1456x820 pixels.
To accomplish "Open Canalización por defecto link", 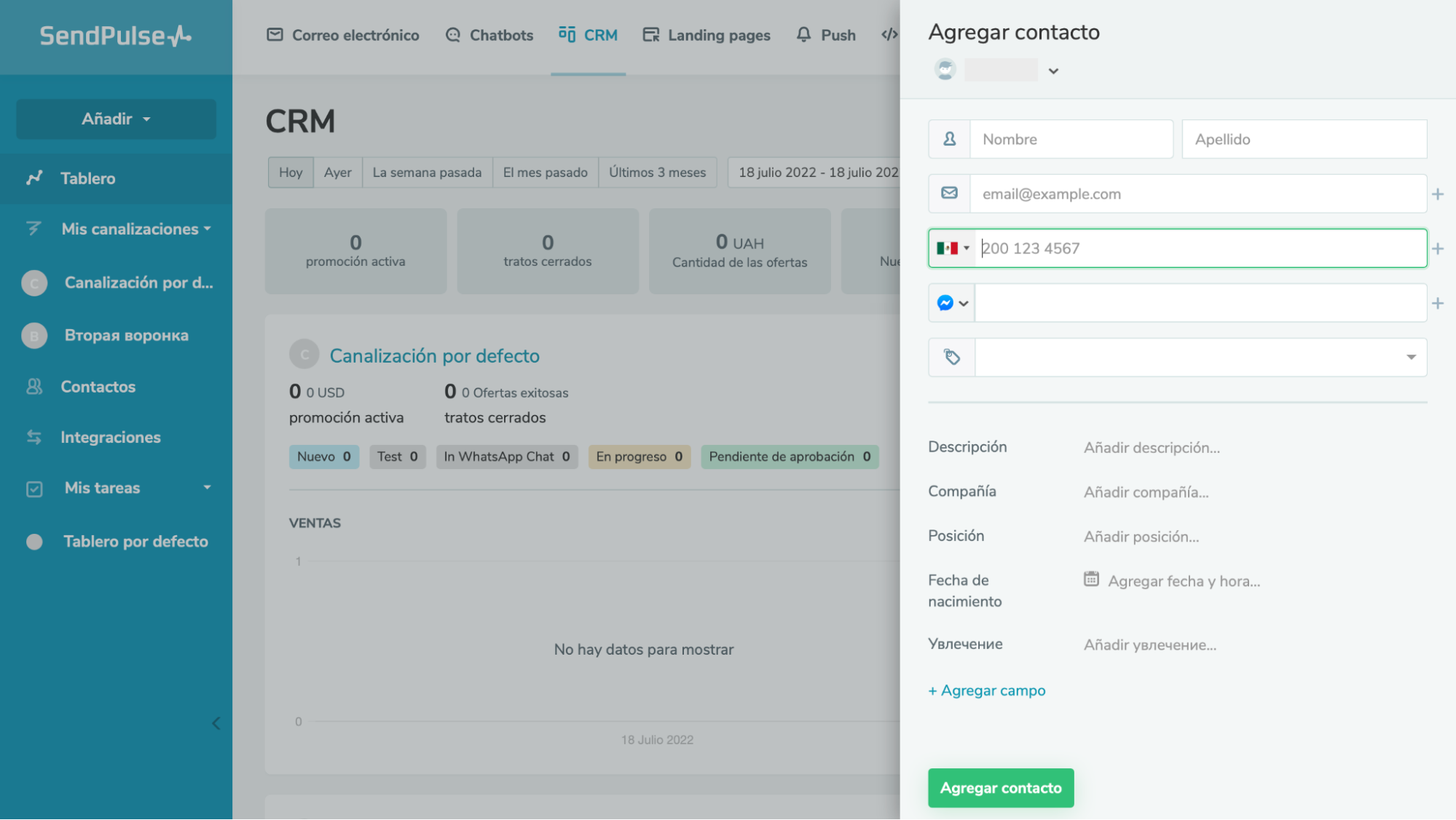I will pos(434,356).
